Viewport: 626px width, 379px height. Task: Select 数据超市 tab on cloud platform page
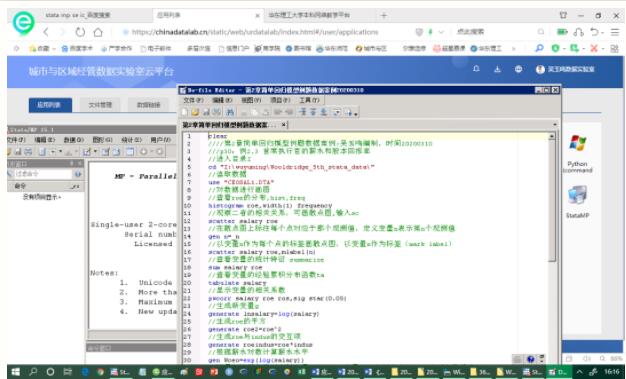point(149,105)
